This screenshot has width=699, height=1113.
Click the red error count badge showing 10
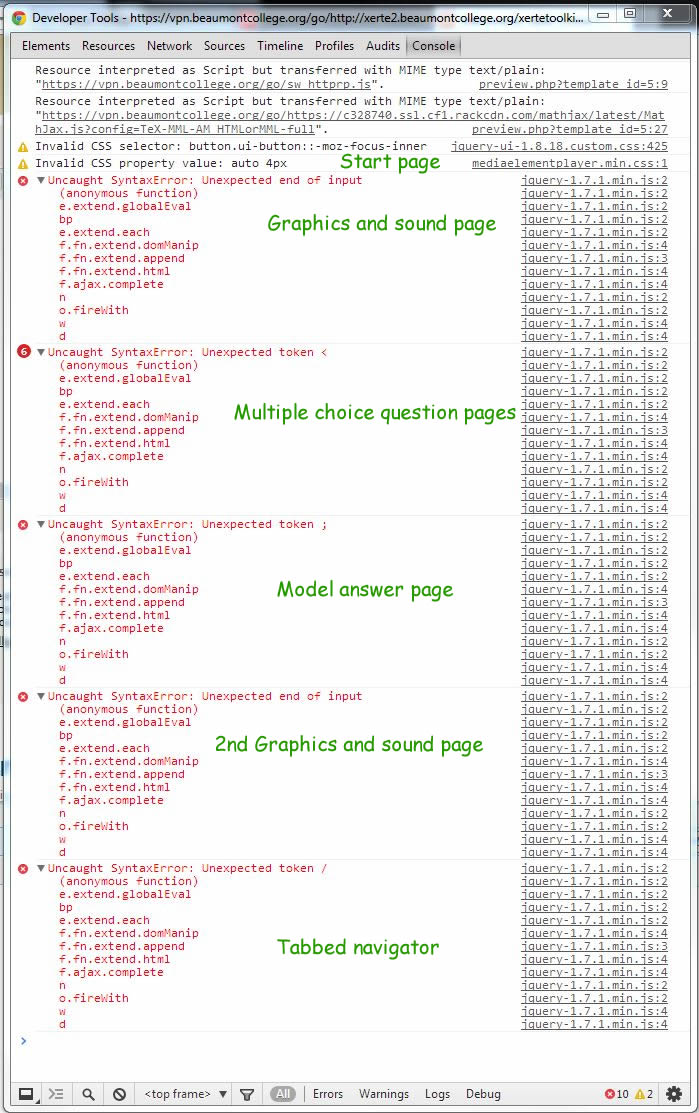(617, 1094)
